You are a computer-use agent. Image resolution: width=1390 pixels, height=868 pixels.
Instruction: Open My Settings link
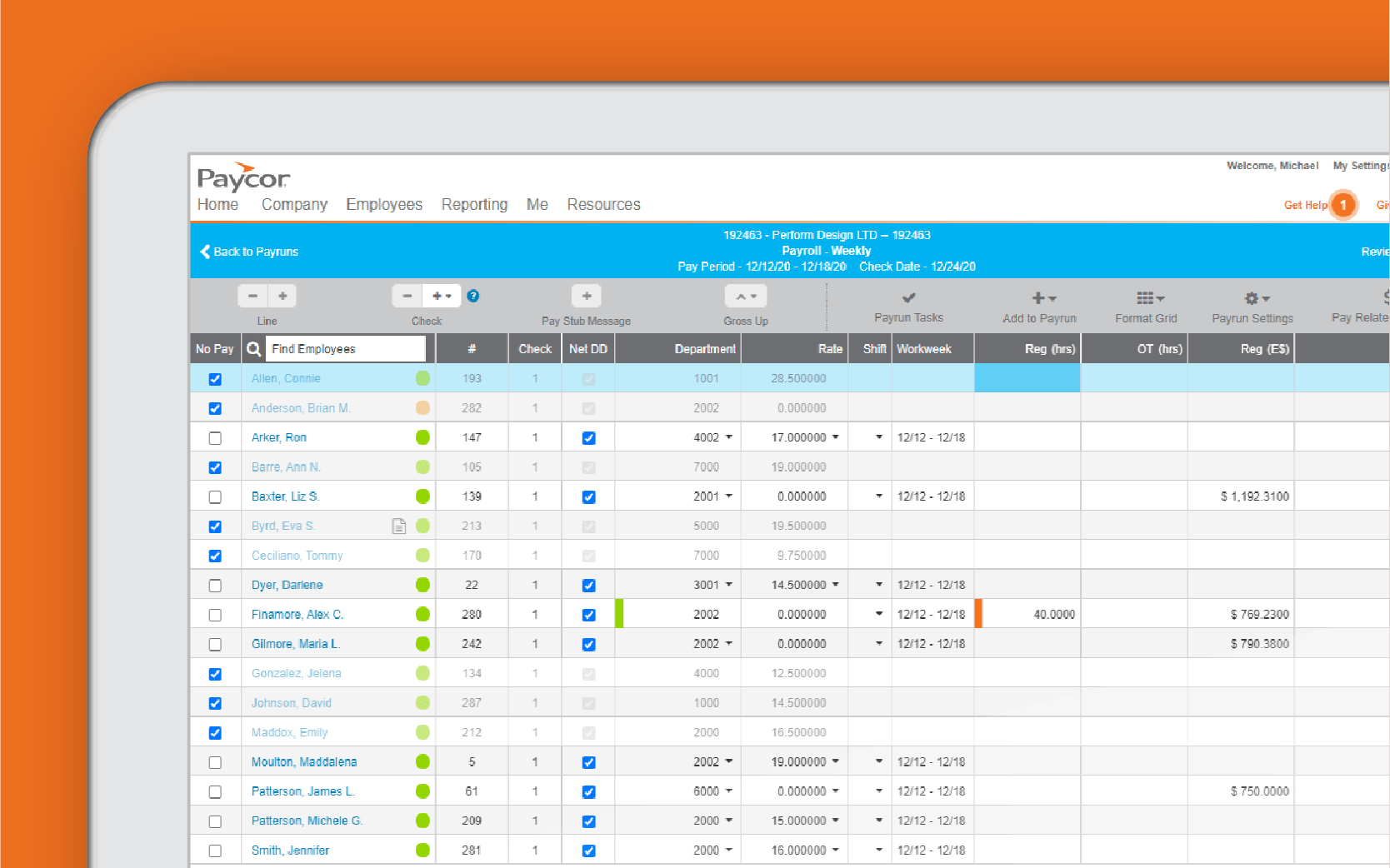1361,166
